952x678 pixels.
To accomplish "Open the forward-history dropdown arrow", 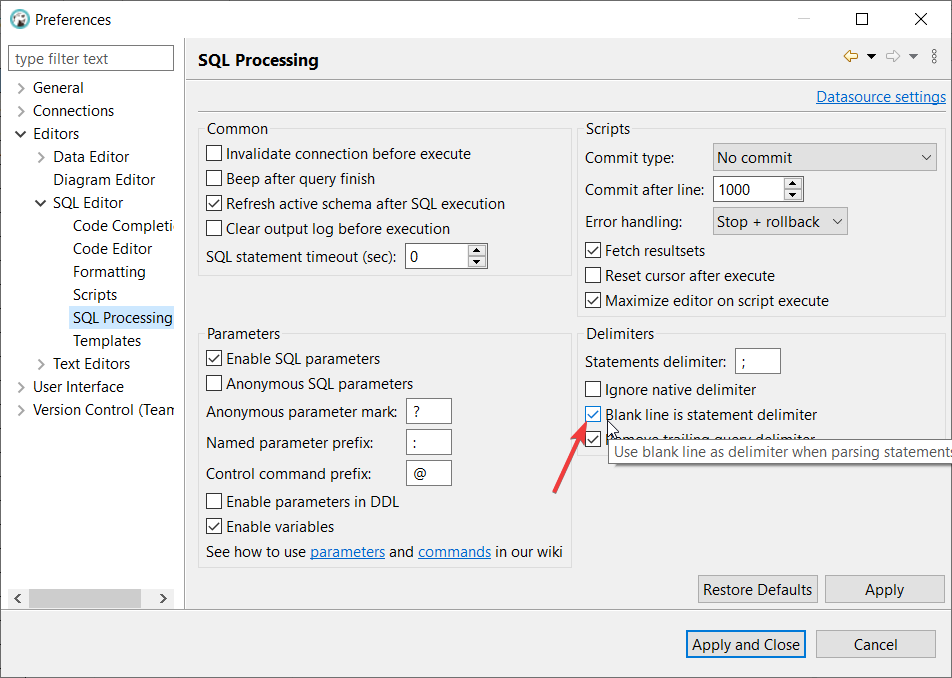I will pyautogui.click(x=912, y=55).
